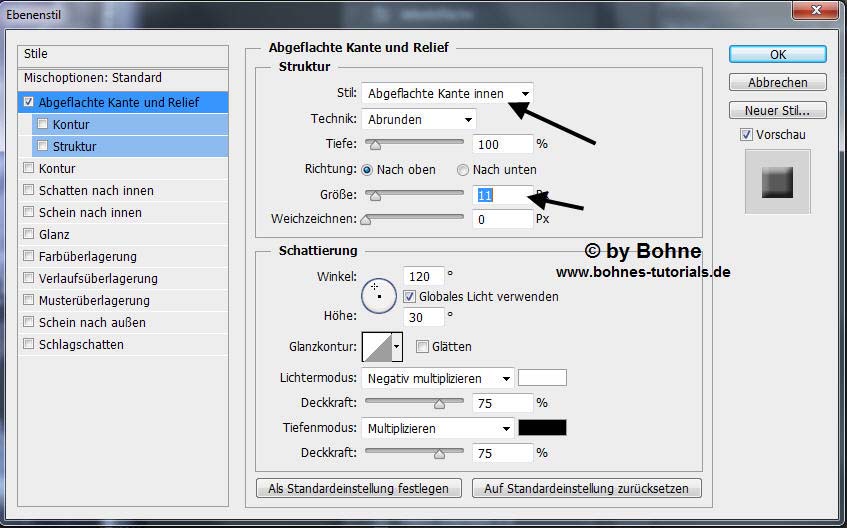Toggle the Vorschau preview checkbox
Image resolution: width=847 pixels, height=528 pixels.
tap(746, 135)
